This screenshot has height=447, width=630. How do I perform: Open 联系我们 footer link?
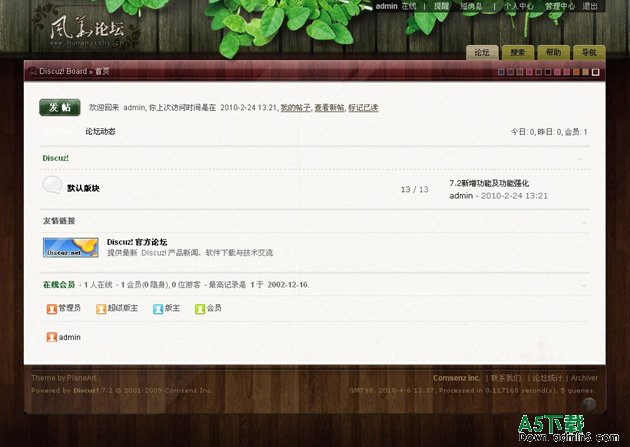coord(506,378)
